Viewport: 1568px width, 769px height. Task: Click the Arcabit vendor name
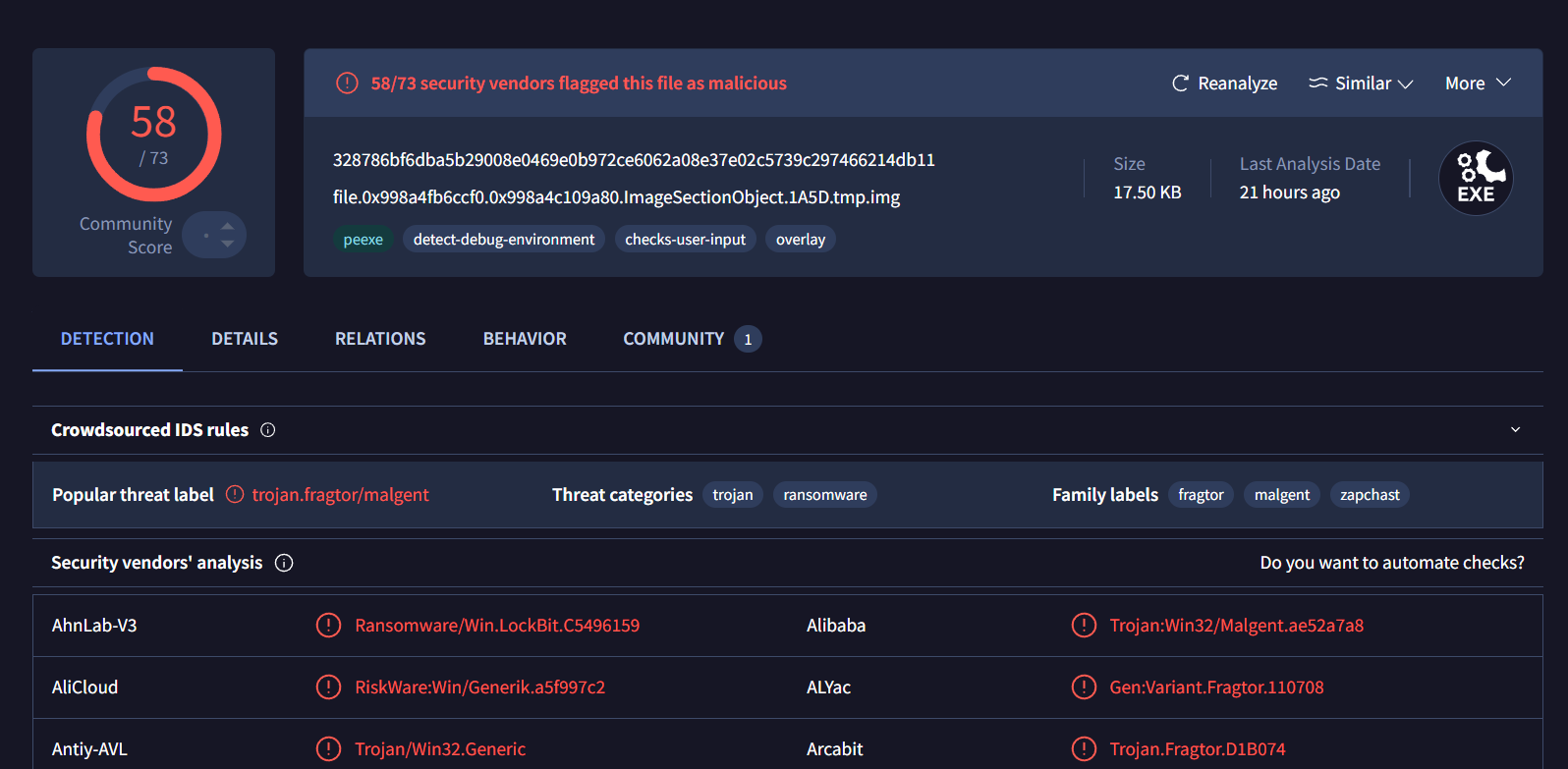[x=835, y=749]
